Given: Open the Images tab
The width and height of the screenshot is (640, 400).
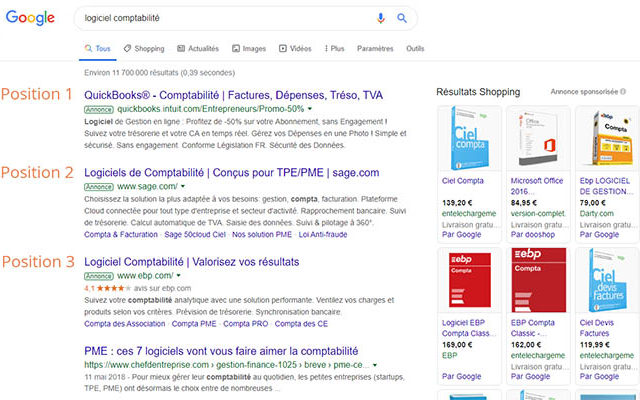Looking at the screenshot, I should [x=249, y=49].
